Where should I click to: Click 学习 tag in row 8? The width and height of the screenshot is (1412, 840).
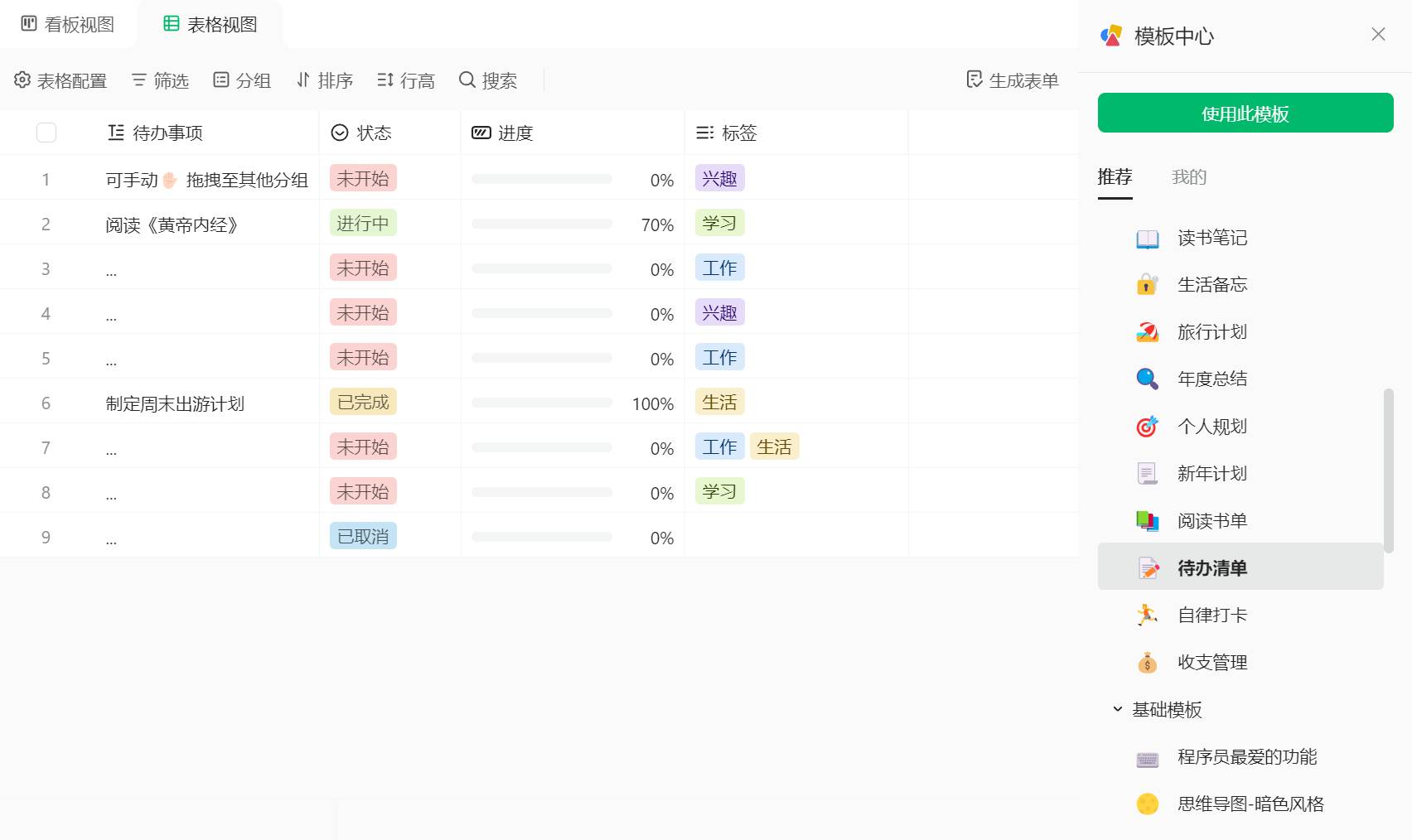coord(720,492)
